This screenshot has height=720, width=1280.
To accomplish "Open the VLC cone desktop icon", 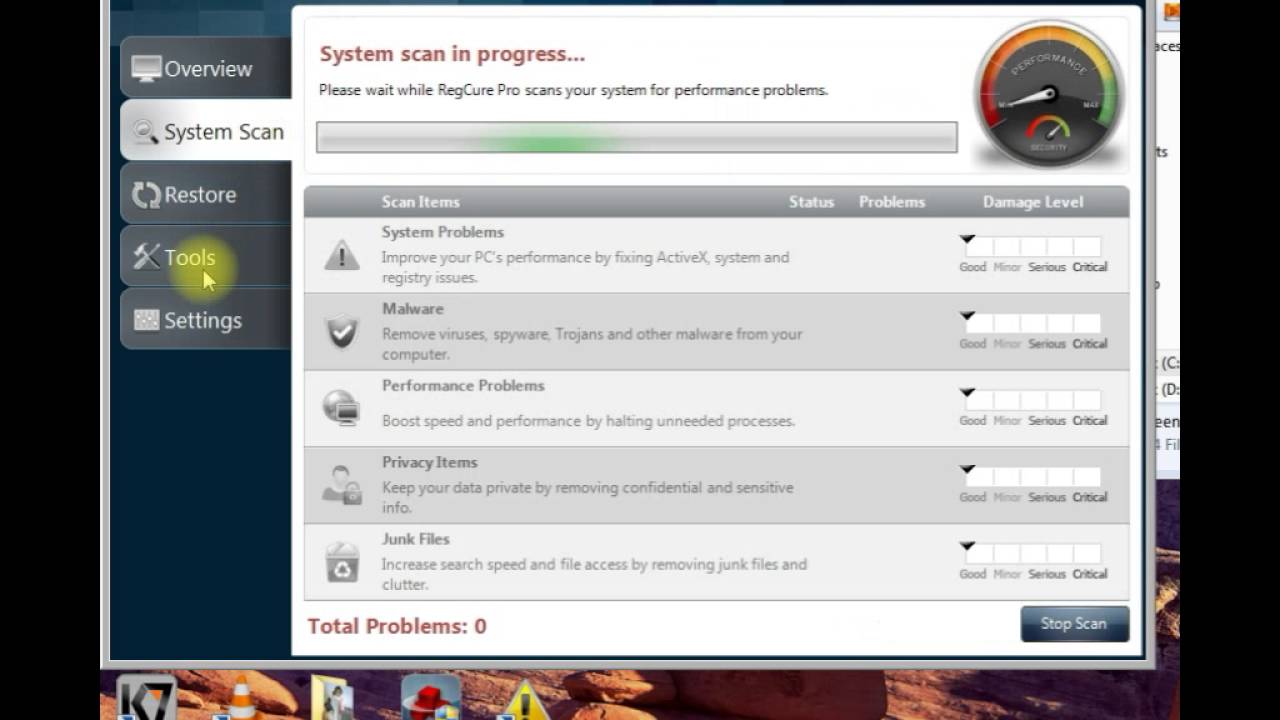I will pyautogui.click(x=242, y=698).
